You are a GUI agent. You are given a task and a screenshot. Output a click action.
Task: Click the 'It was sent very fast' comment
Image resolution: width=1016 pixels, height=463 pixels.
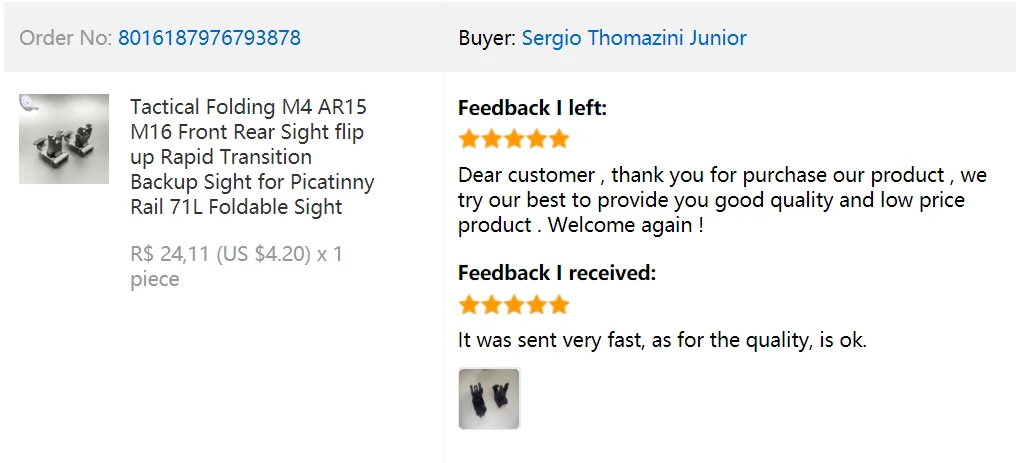(662, 339)
